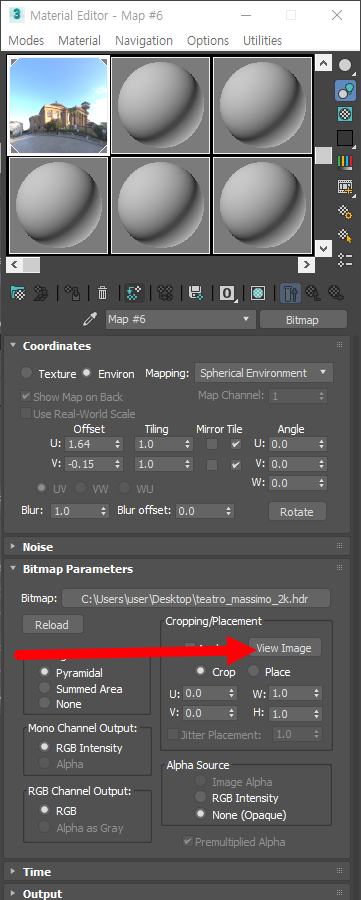Click the Bitmap map type button
The width and height of the screenshot is (361, 900).
(304, 320)
